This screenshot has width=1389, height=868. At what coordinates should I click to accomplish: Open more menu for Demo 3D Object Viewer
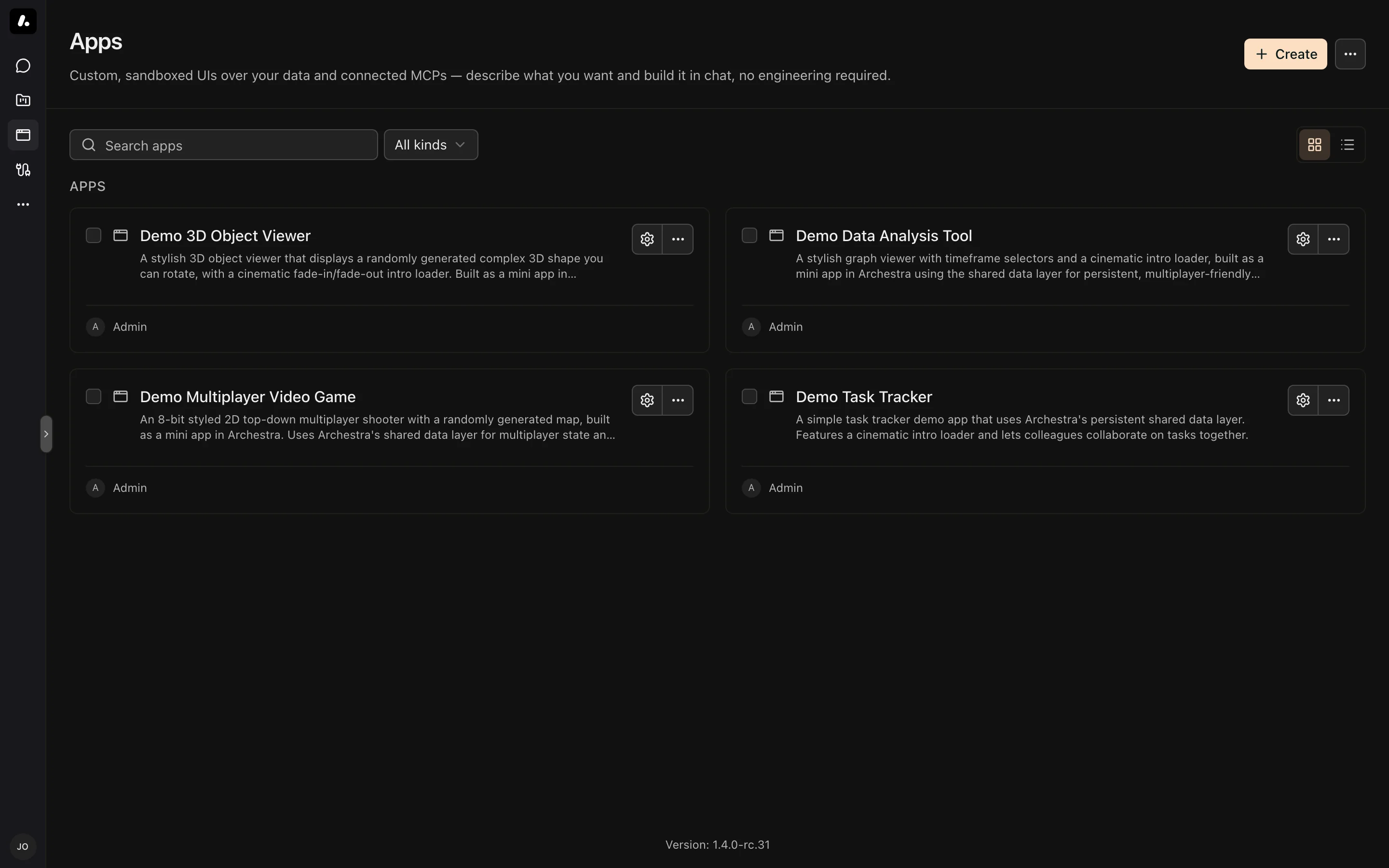(x=678, y=239)
